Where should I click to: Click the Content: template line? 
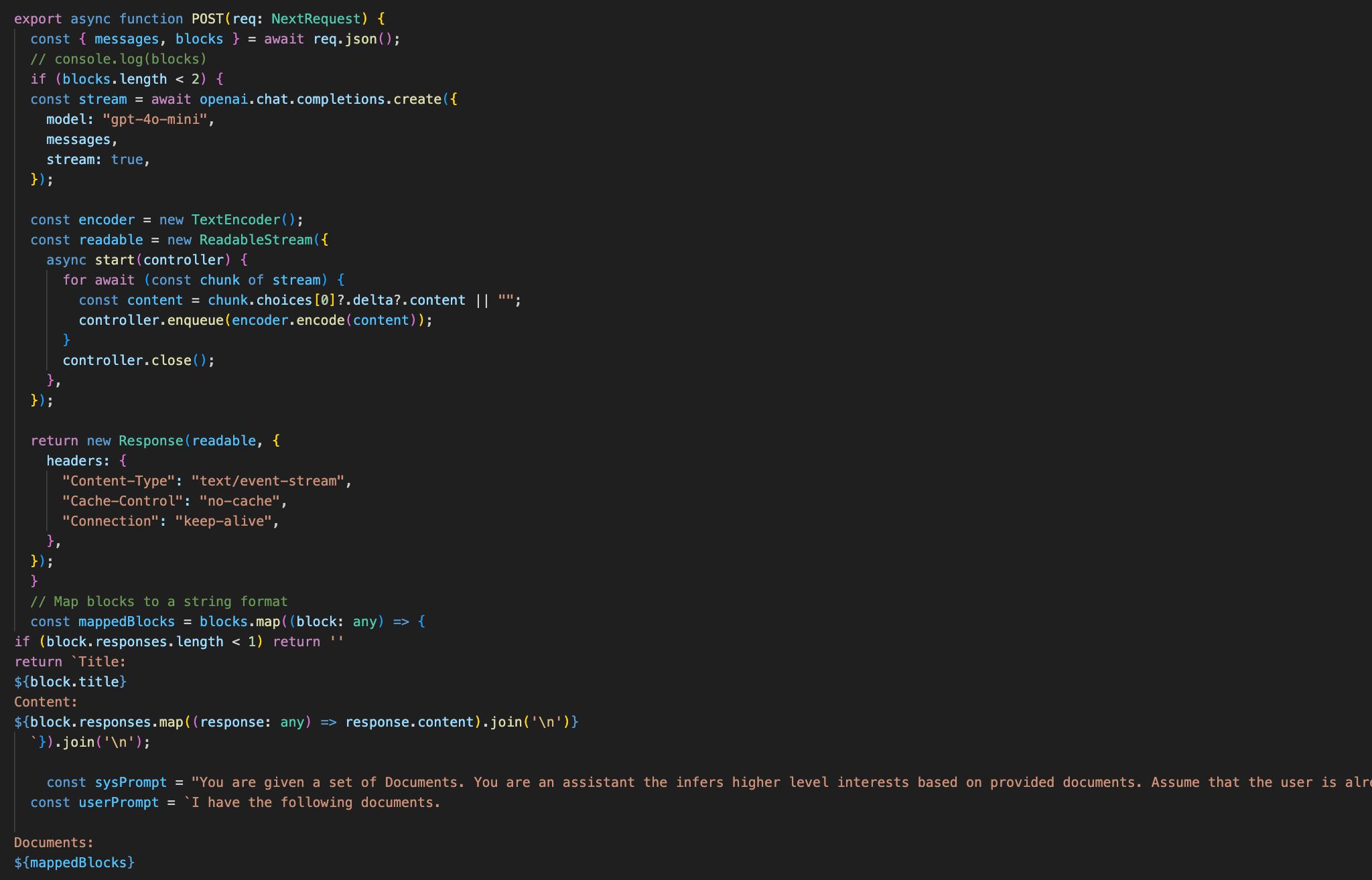click(46, 702)
